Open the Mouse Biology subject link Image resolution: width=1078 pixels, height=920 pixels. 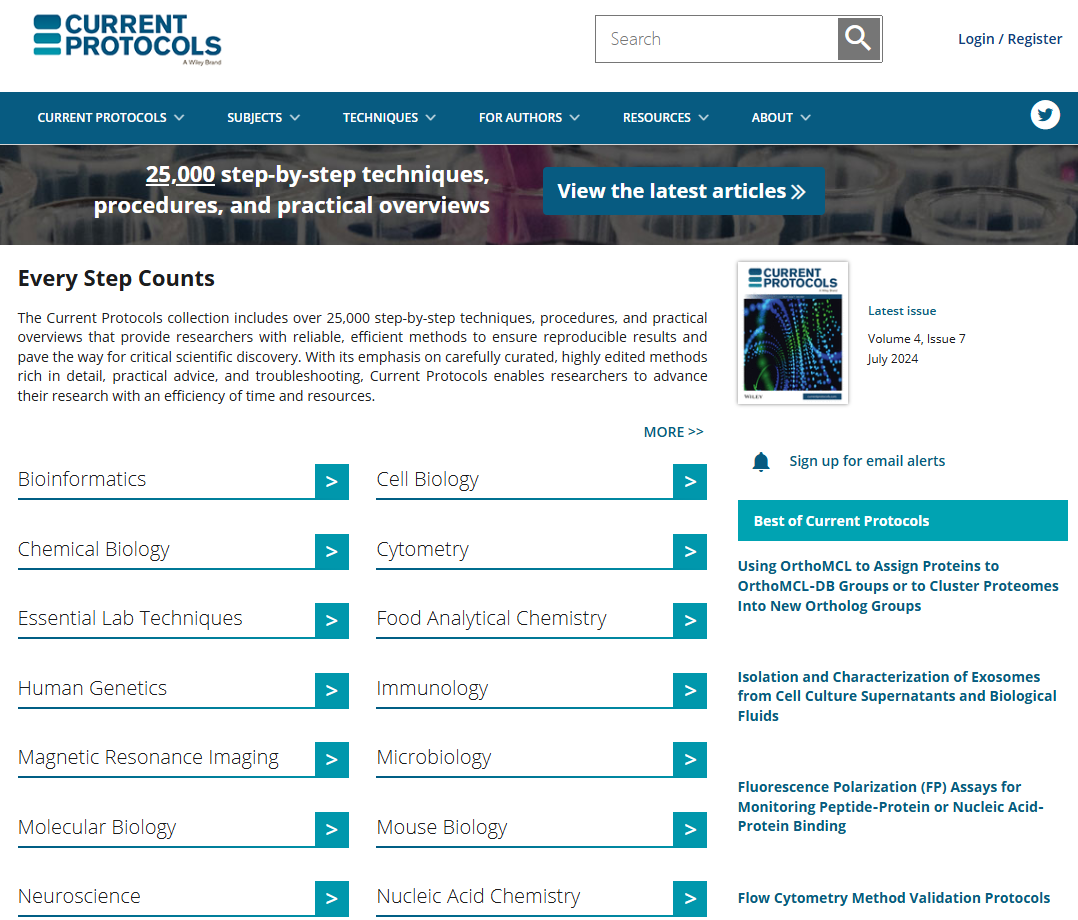[441, 827]
